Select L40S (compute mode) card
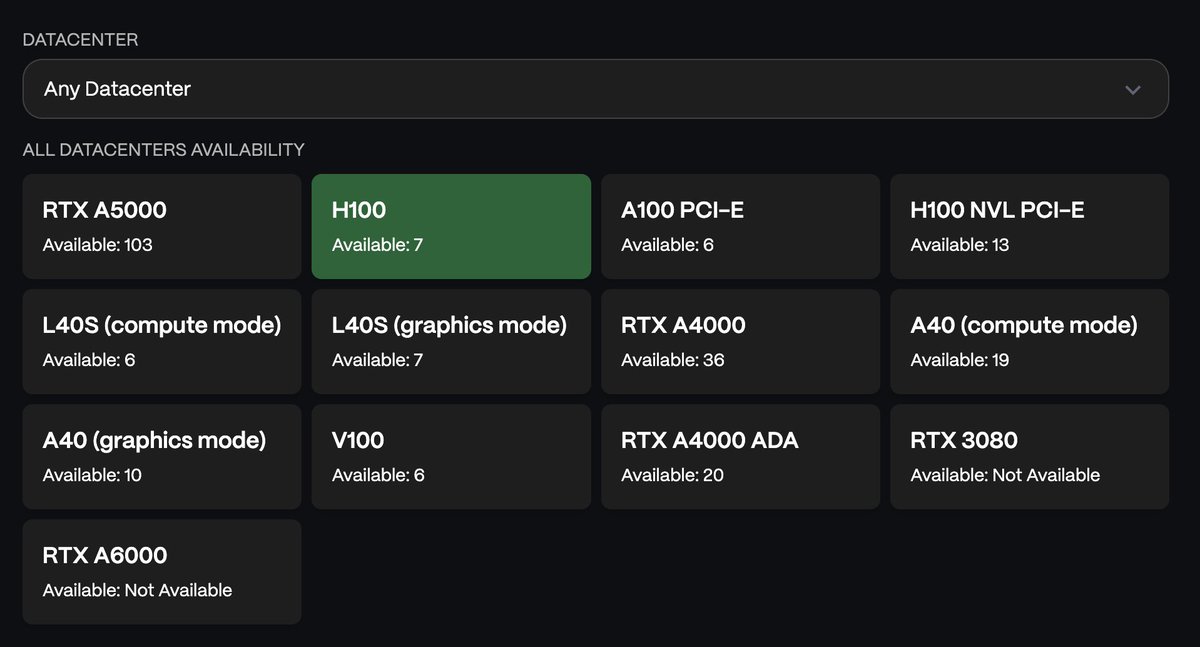 point(162,341)
